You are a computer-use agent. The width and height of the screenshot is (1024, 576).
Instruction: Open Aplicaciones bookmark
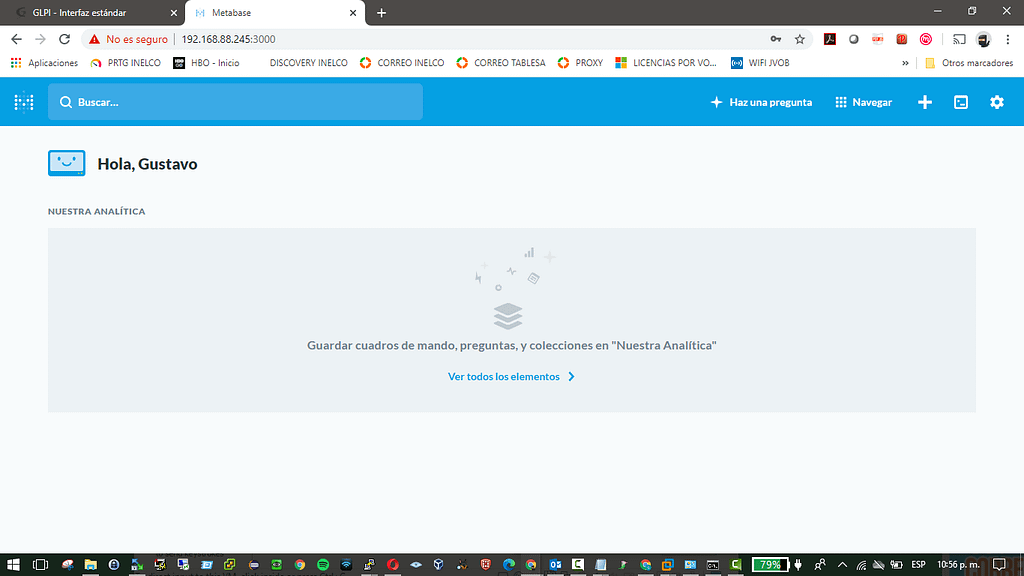click(44, 63)
